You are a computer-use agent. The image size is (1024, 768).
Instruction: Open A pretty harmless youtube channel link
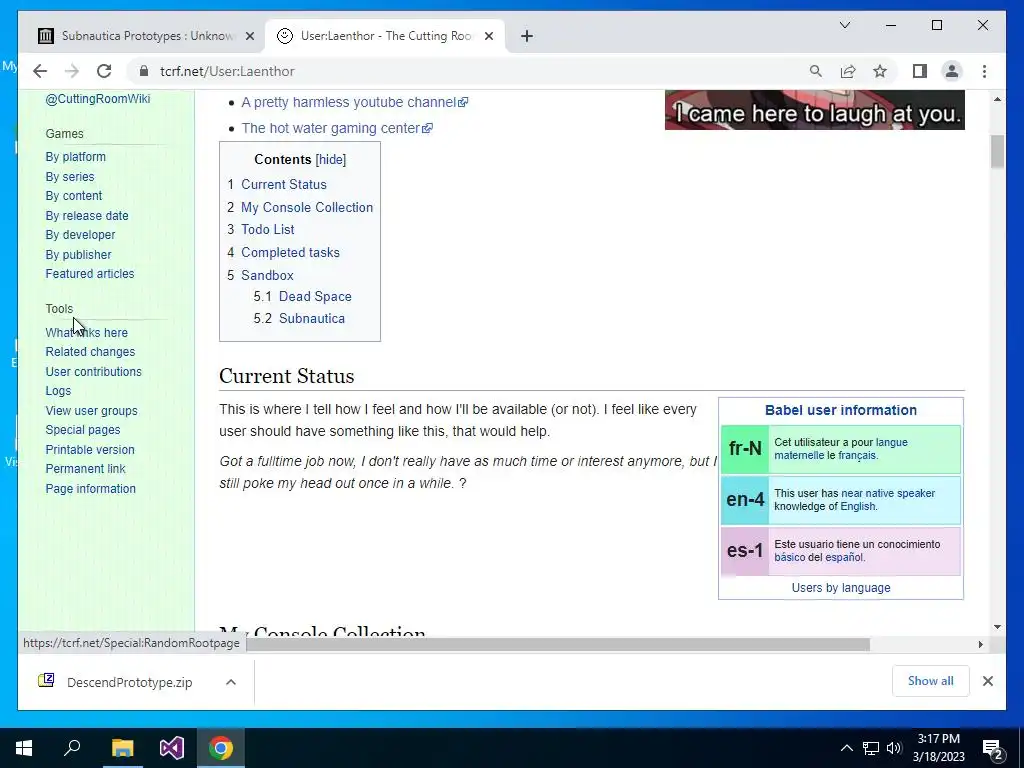[x=354, y=102]
